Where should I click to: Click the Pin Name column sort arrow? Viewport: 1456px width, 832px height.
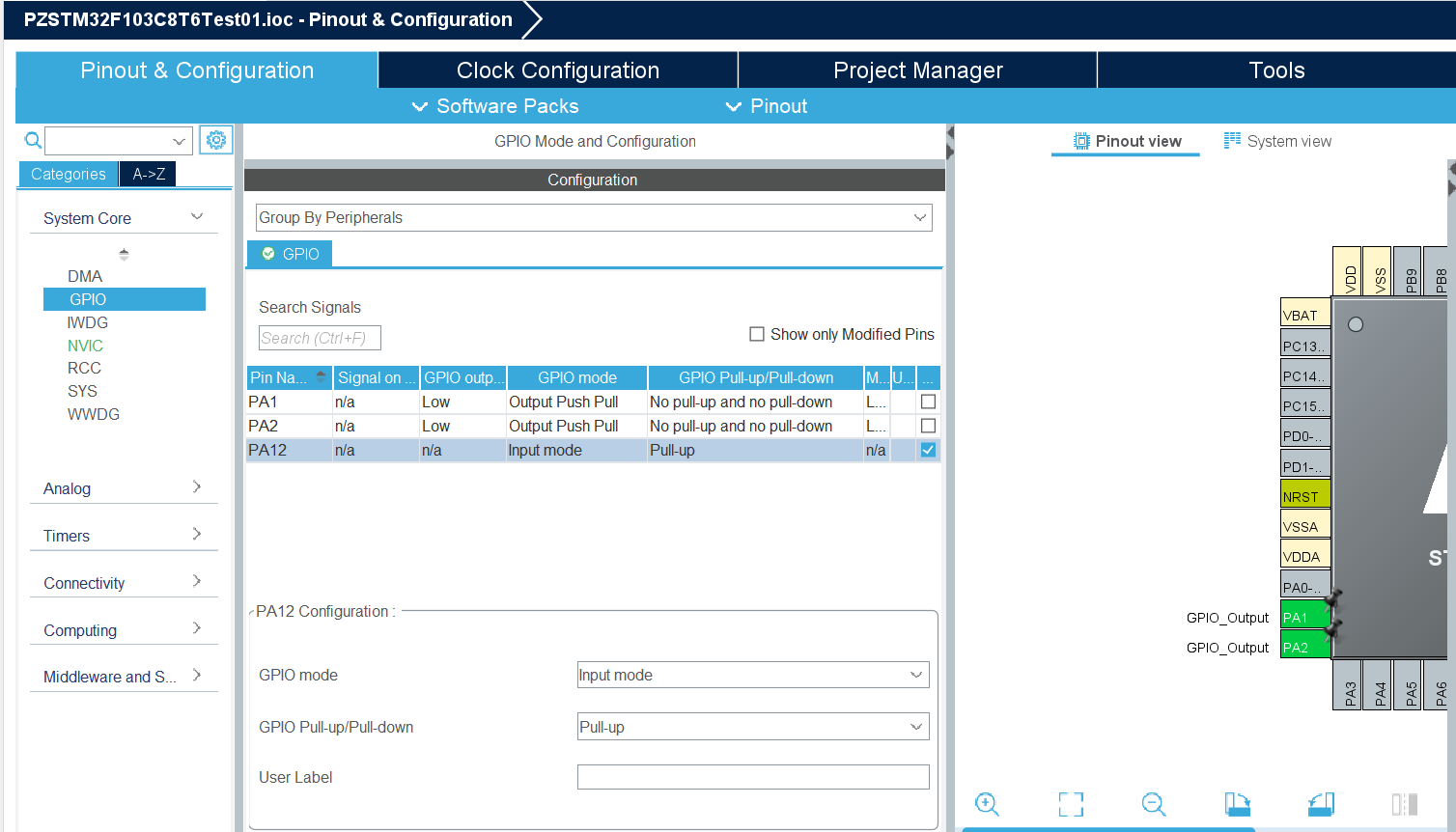(321, 377)
